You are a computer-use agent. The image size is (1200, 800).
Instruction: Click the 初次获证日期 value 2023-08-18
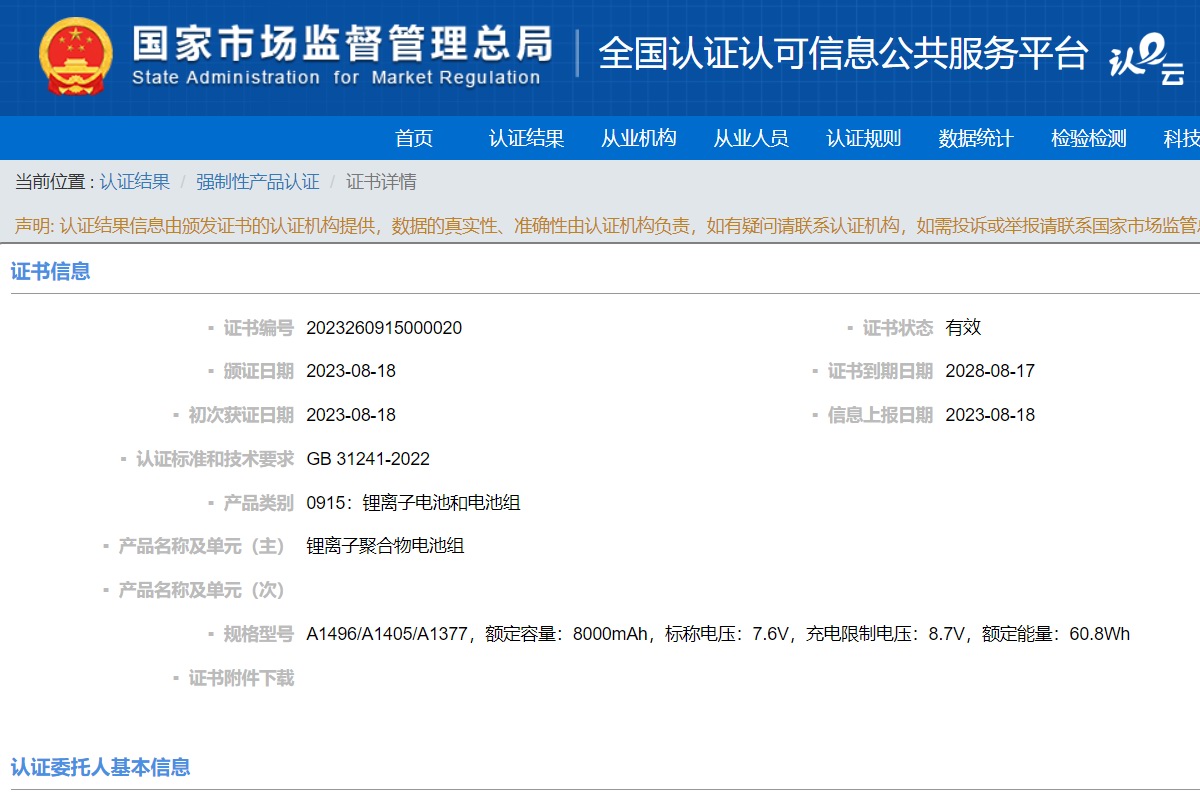click(x=351, y=415)
